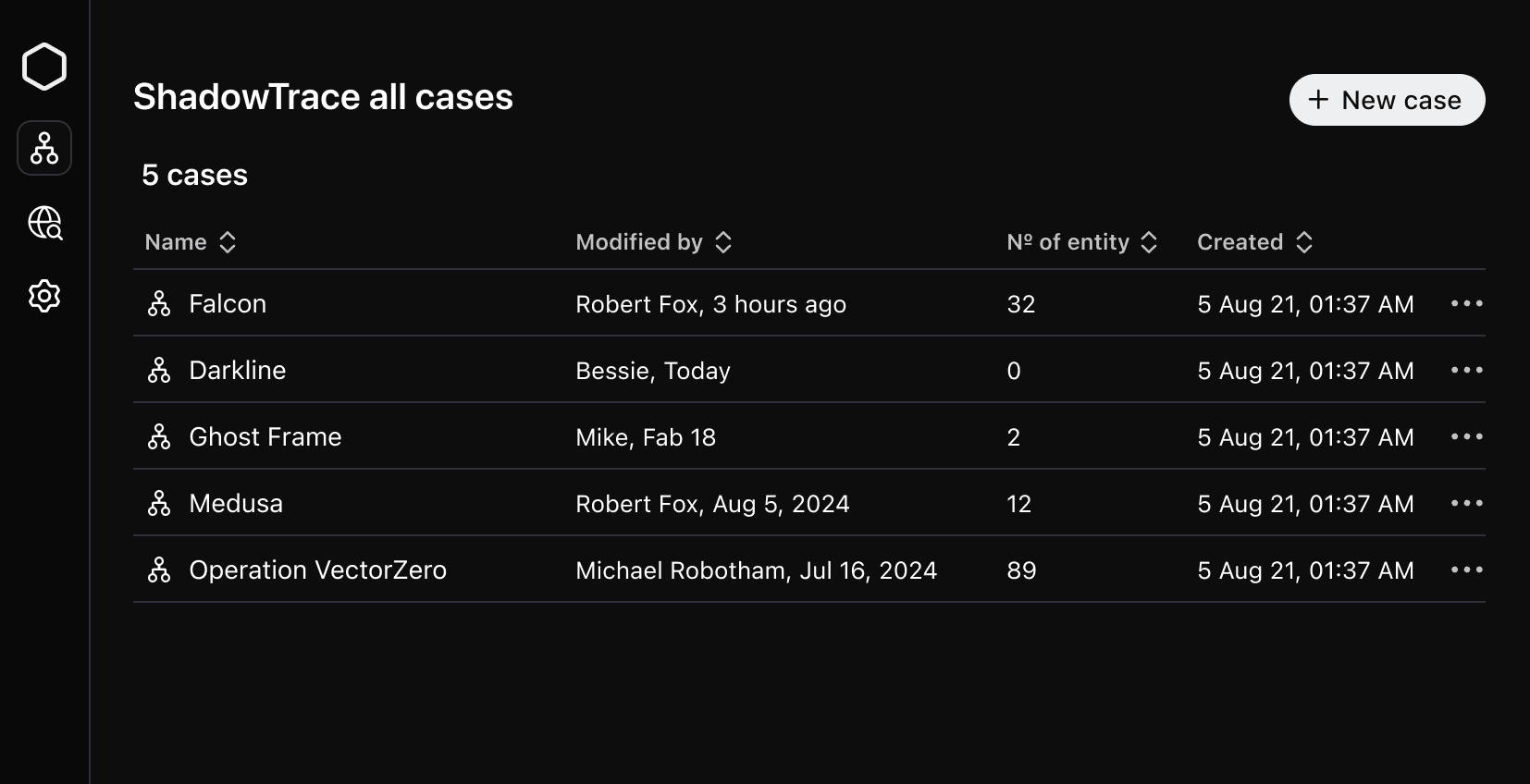This screenshot has width=1530, height=784.
Task: Open the Darkline case
Action: pos(238,371)
